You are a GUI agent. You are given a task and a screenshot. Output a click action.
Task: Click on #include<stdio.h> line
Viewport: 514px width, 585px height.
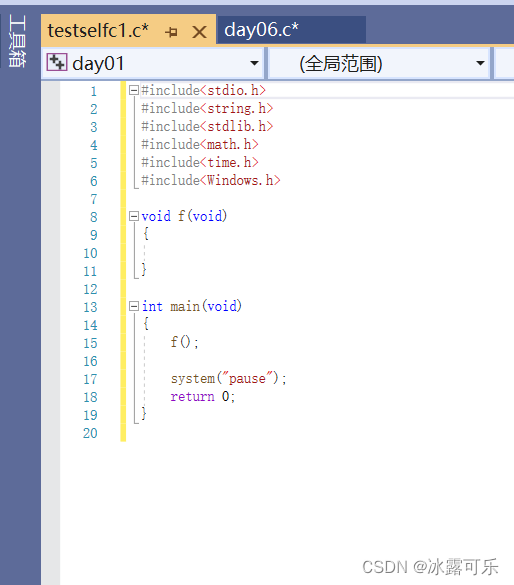(x=203, y=90)
